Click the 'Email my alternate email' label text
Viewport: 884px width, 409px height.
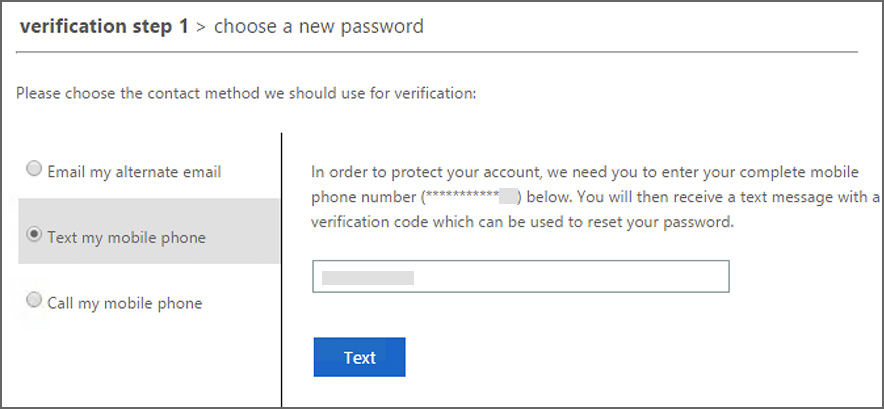134,171
